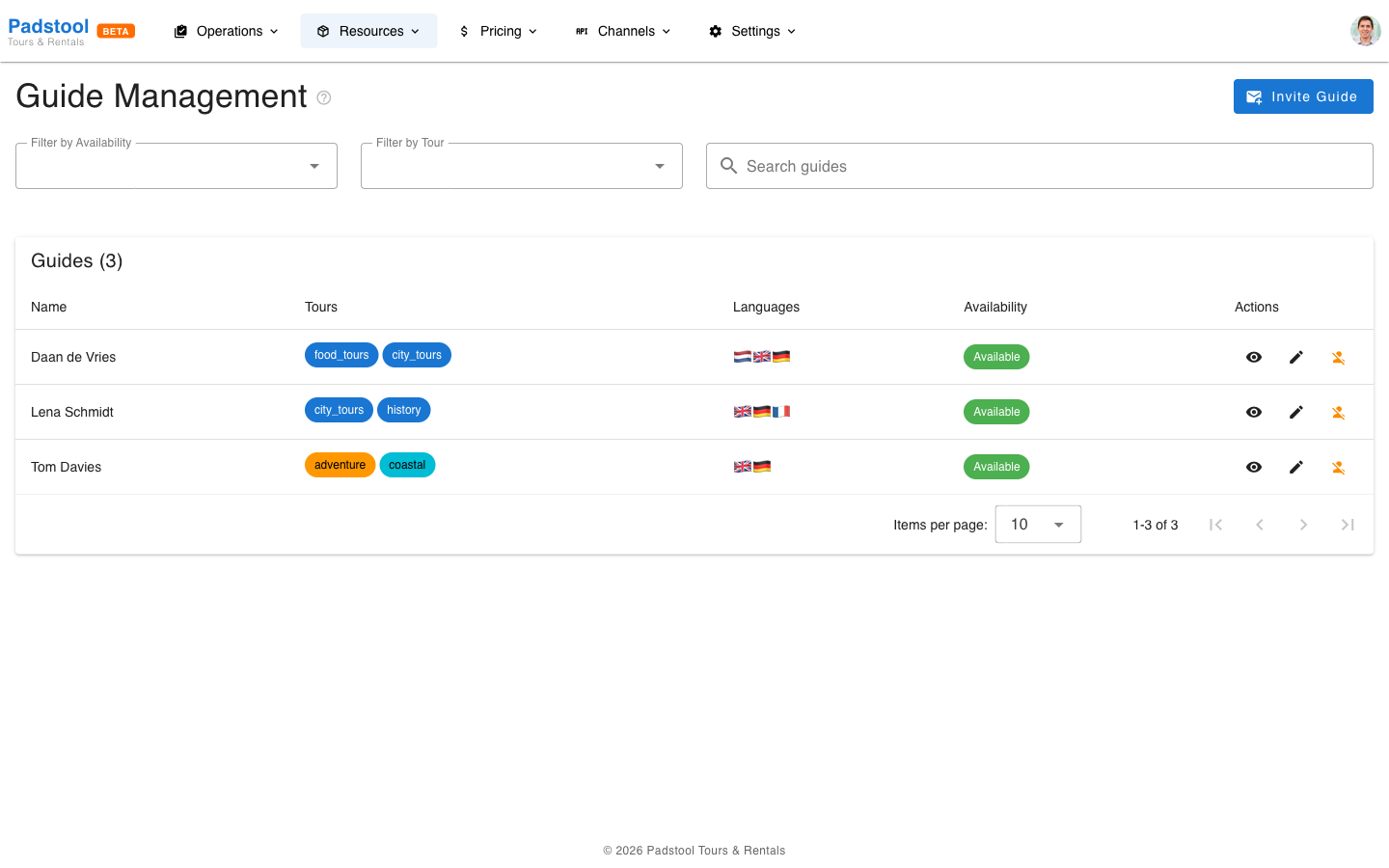
Task: Click the language flags for Lena Schmidt
Action: pyautogui.click(x=762, y=412)
